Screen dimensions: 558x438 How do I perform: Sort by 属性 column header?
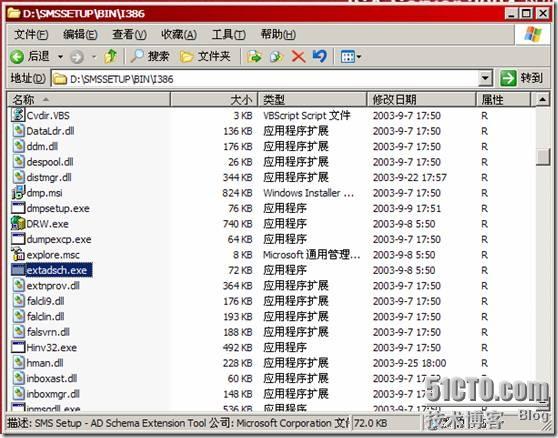pos(503,100)
